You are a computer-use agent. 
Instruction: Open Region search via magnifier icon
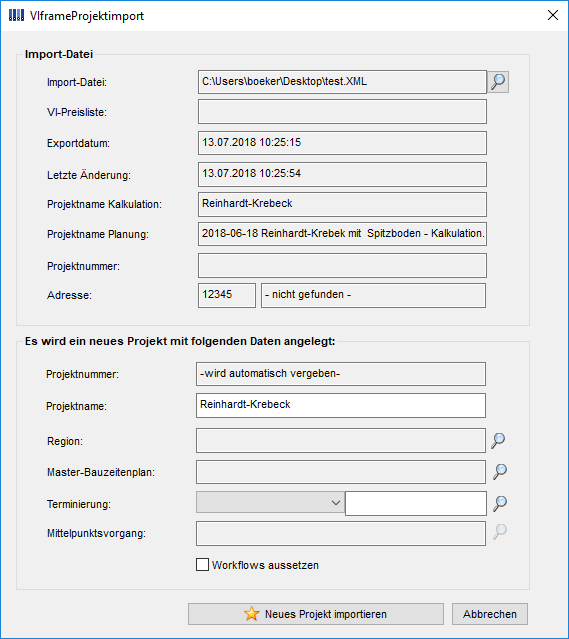(498, 441)
